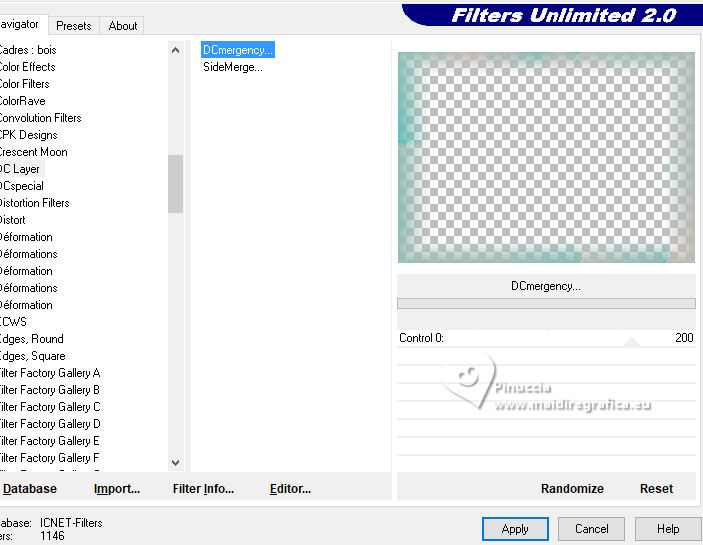Screen dimensions: 703x545
Task: Select the Color Effects category
Action: click(27, 67)
